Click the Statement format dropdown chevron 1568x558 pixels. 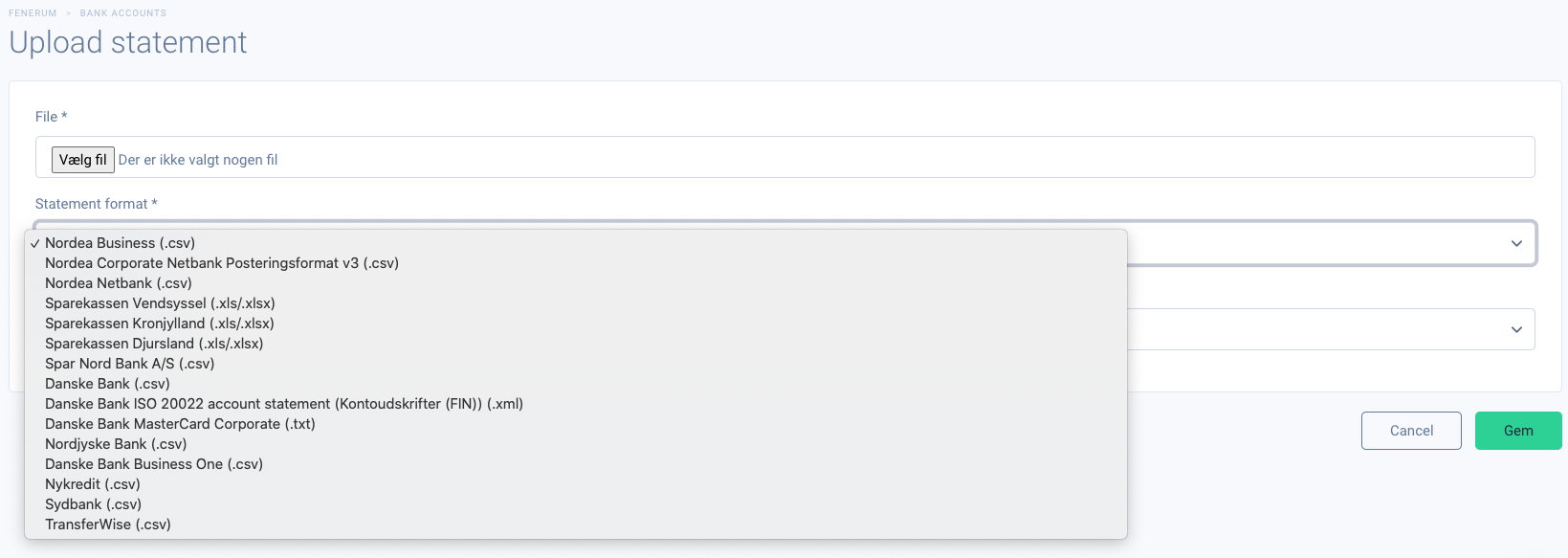pyautogui.click(x=1516, y=243)
